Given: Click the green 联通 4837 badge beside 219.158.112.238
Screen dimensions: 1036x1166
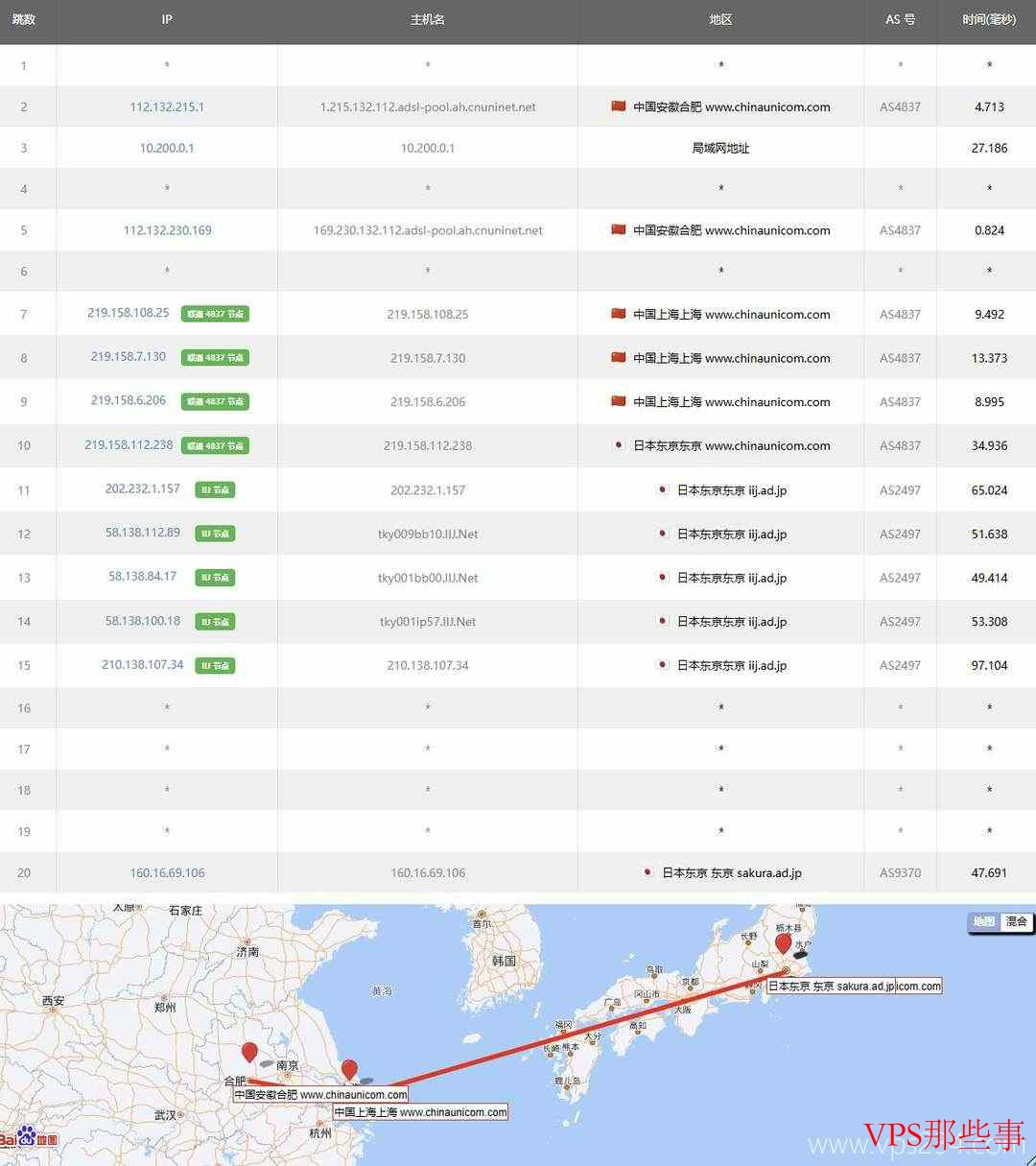Looking at the screenshot, I should pyautogui.click(x=215, y=445).
